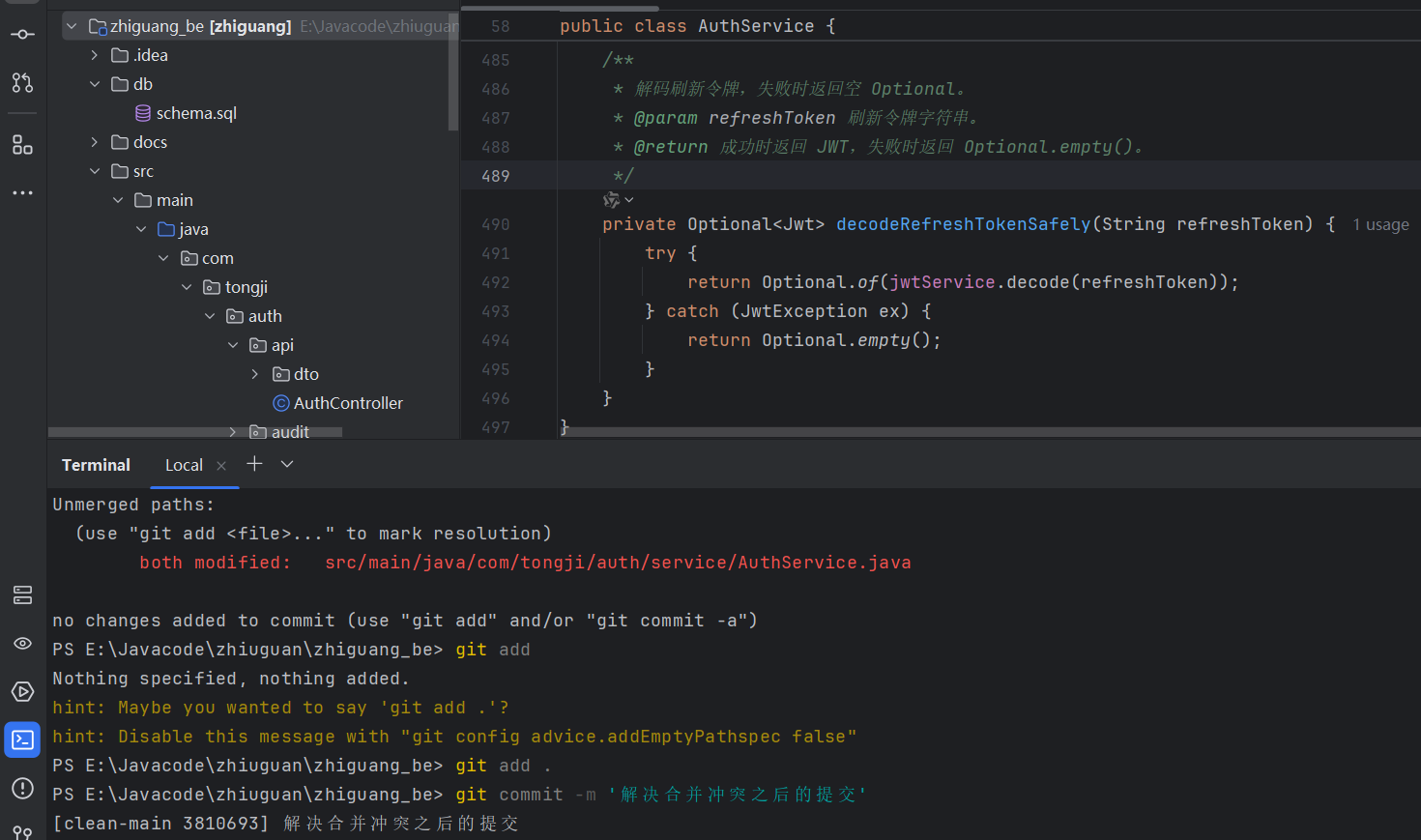Collapse the zhiguang_be project root
This screenshot has width=1421, height=840.
click(x=72, y=26)
